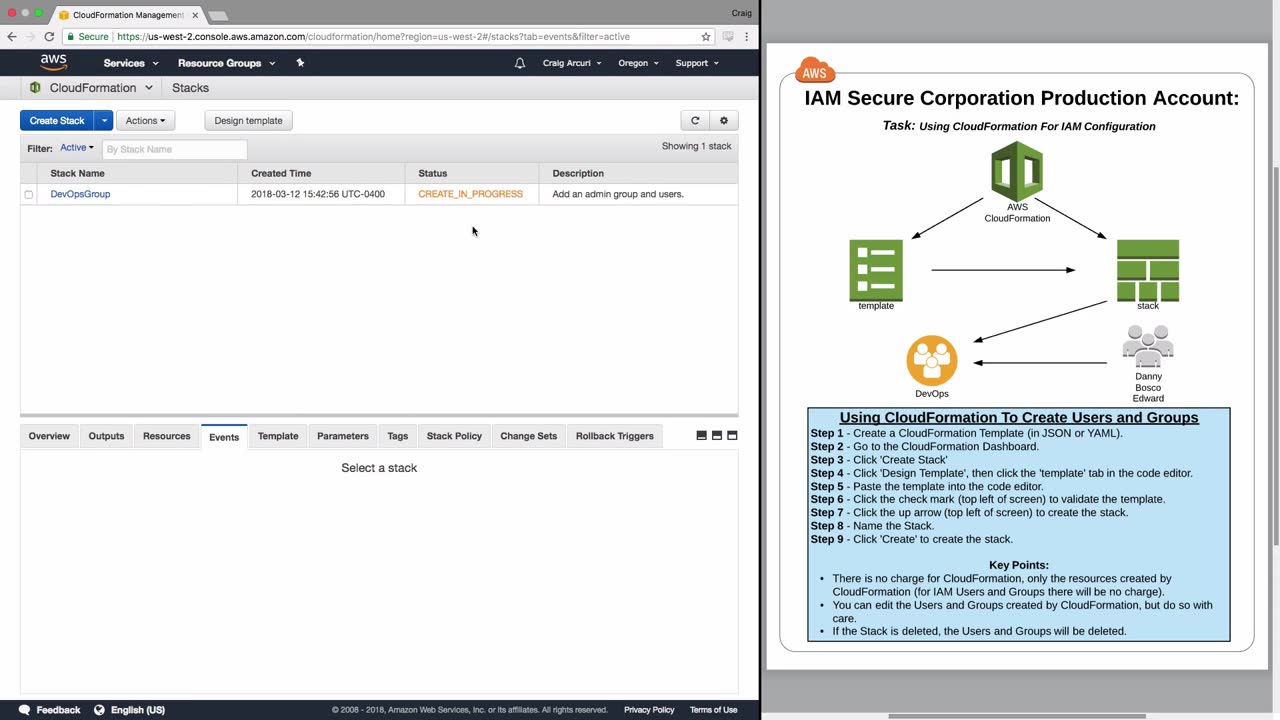1280x720 pixels.
Task: Open the Chrome three-dot menu
Action: click(x=746, y=37)
